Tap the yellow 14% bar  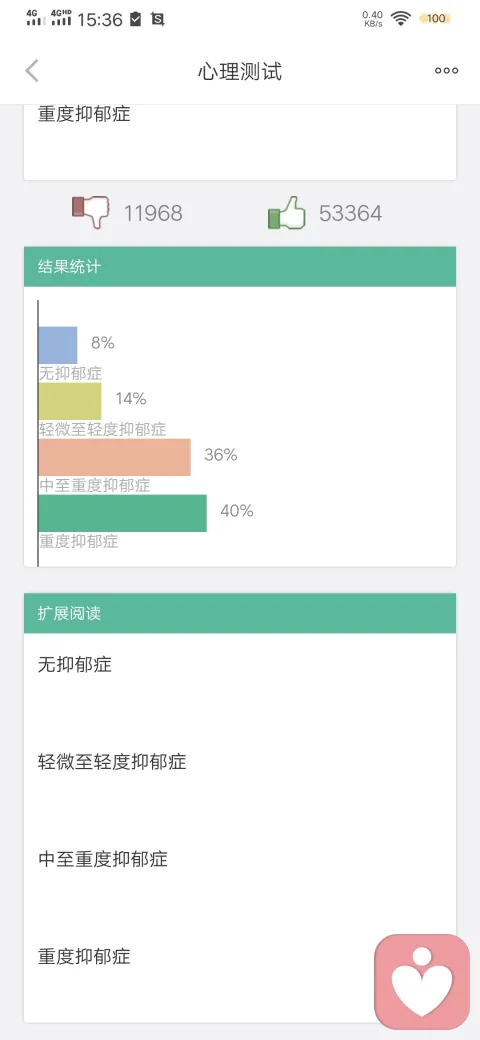(x=70, y=401)
